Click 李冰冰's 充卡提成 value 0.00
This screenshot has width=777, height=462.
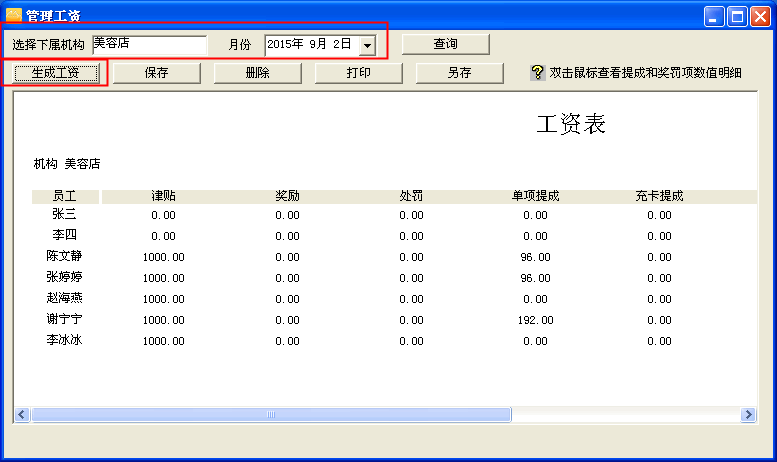[659, 341]
